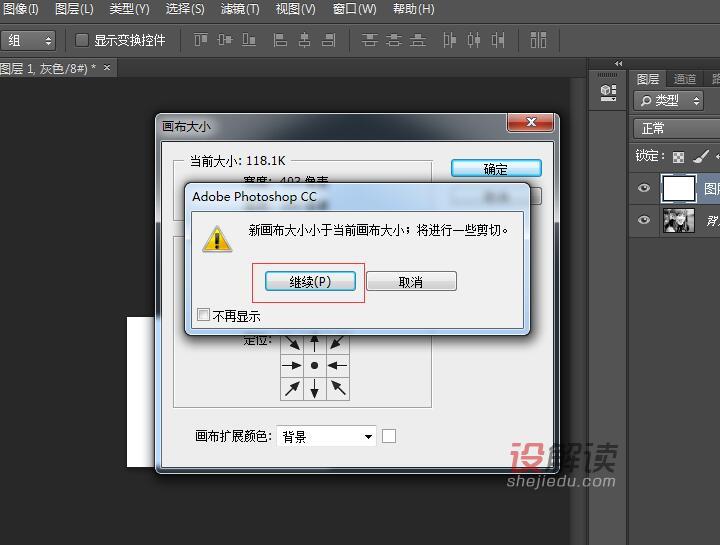
Task: Click the canvas extension color swatch
Action: coord(388,436)
